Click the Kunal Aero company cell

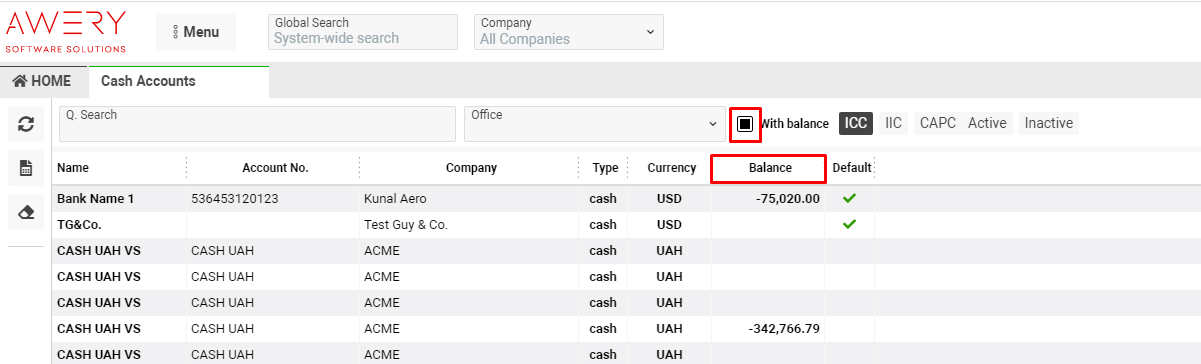coord(395,199)
